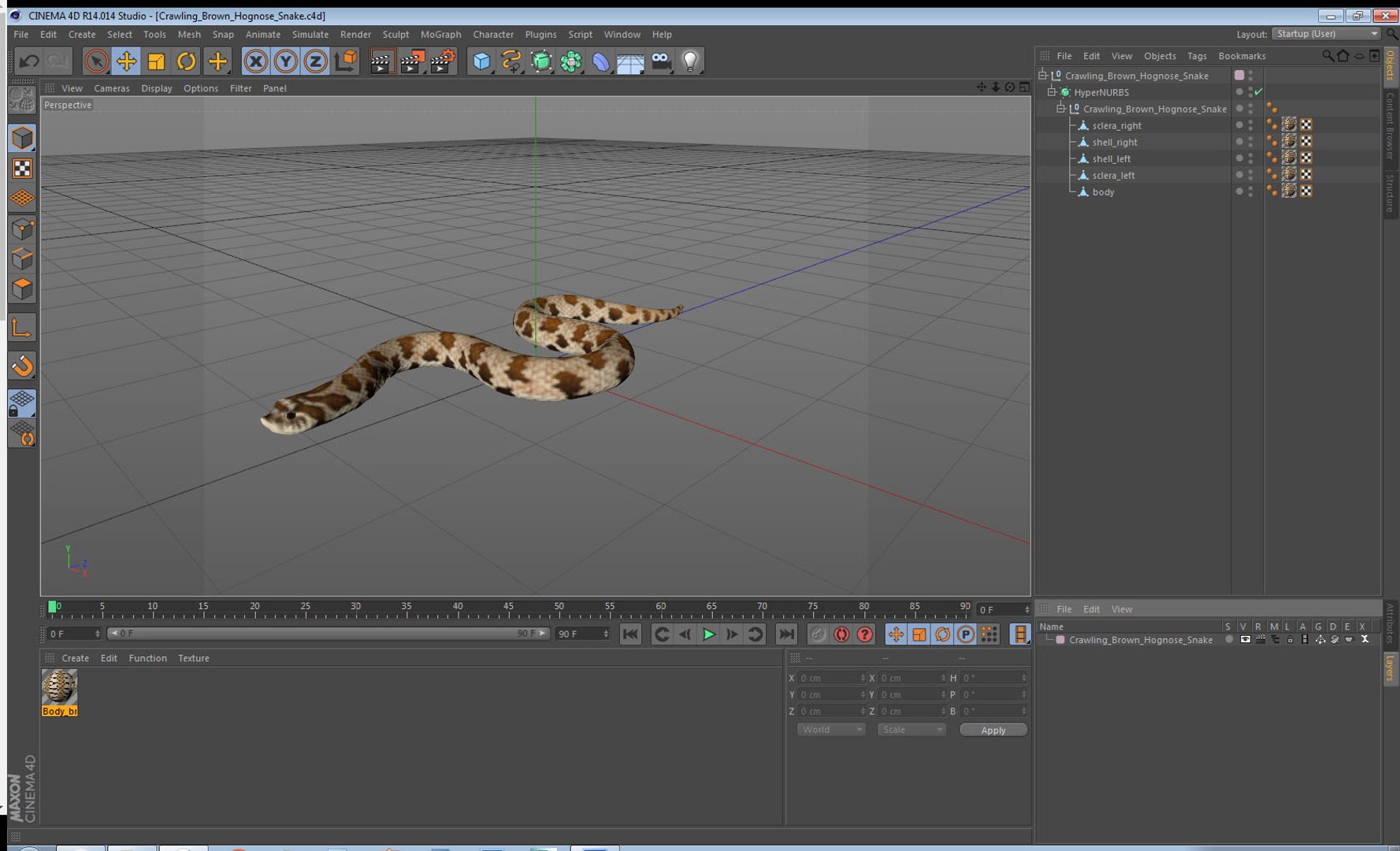This screenshot has width=1400, height=851.
Task: Collapse the top Crawling_Brown_Hognose_Snake node
Action: (x=1042, y=76)
